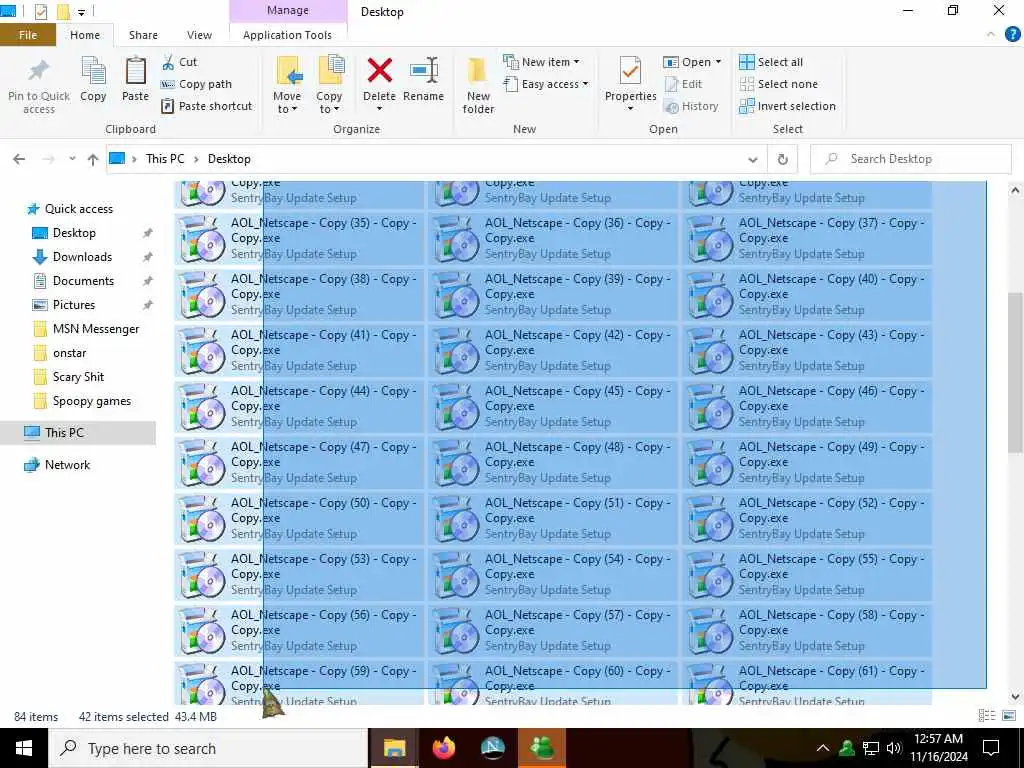Show hidden system tray icons chevron
The width and height of the screenshot is (1024, 768).
pyautogui.click(x=822, y=748)
